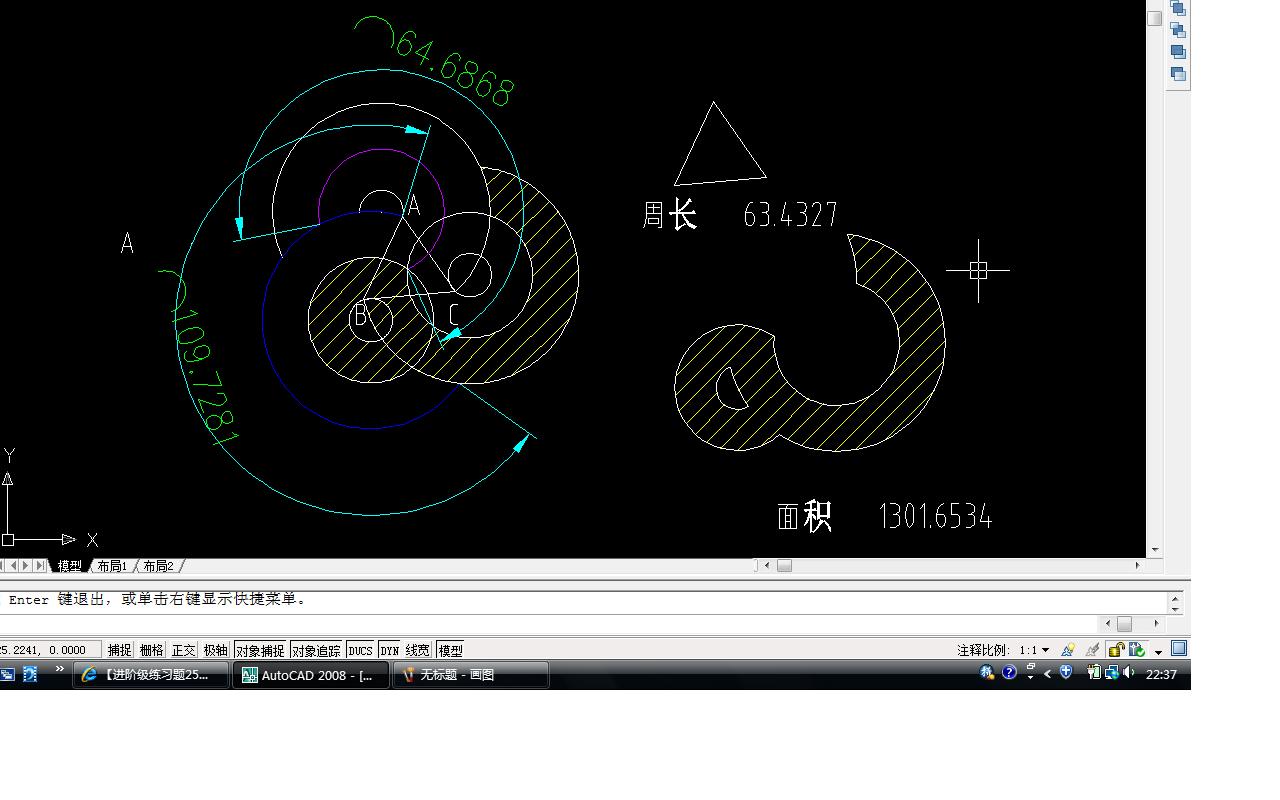Click the taskbar clock 22:37

[x=1161, y=674]
